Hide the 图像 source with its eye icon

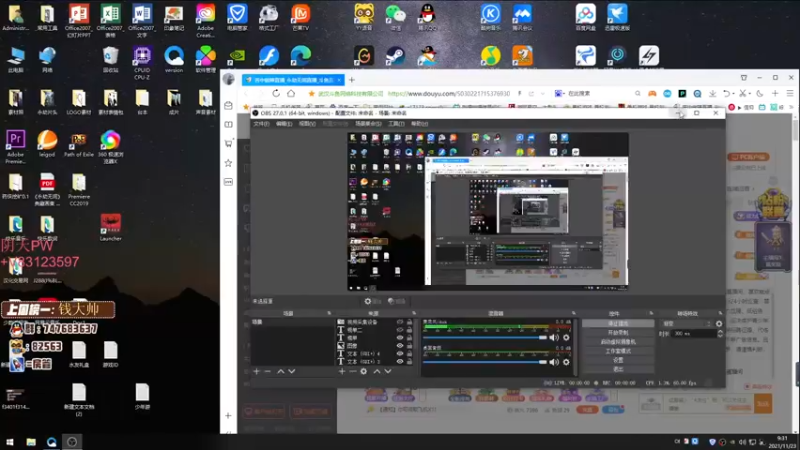[400, 345]
